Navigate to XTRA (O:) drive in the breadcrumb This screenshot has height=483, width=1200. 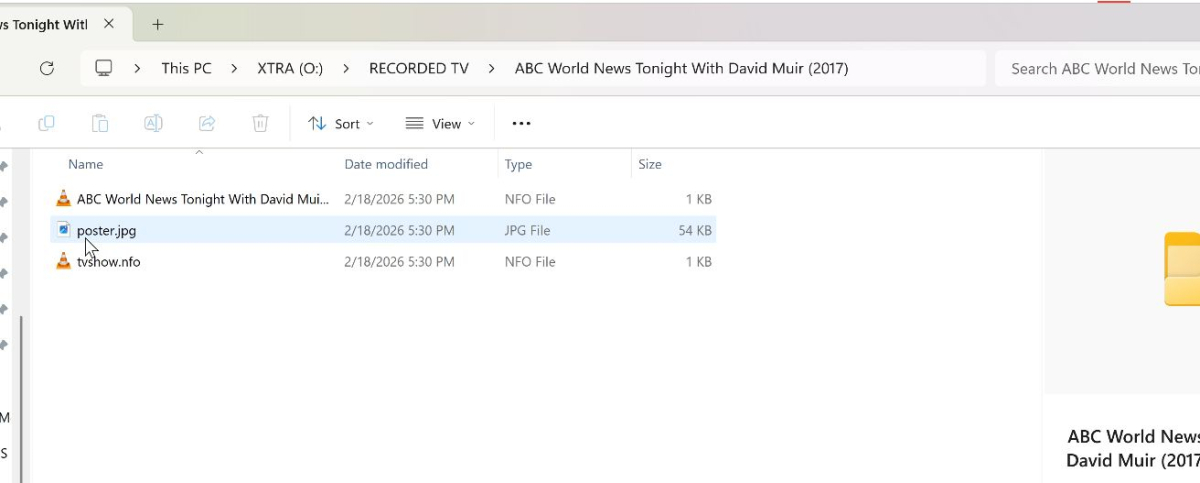pos(290,68)
